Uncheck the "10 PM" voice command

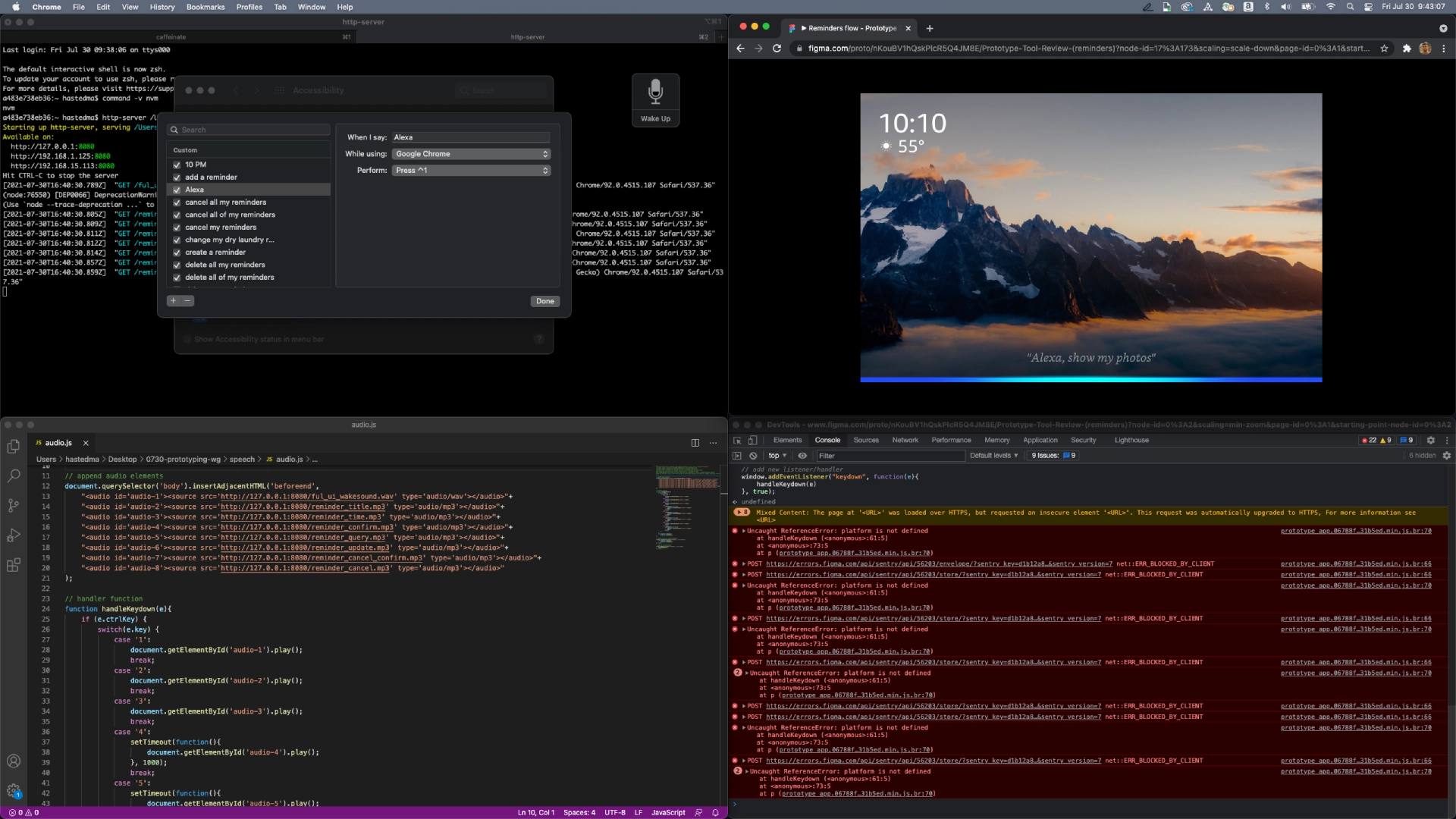click(177, 165)
